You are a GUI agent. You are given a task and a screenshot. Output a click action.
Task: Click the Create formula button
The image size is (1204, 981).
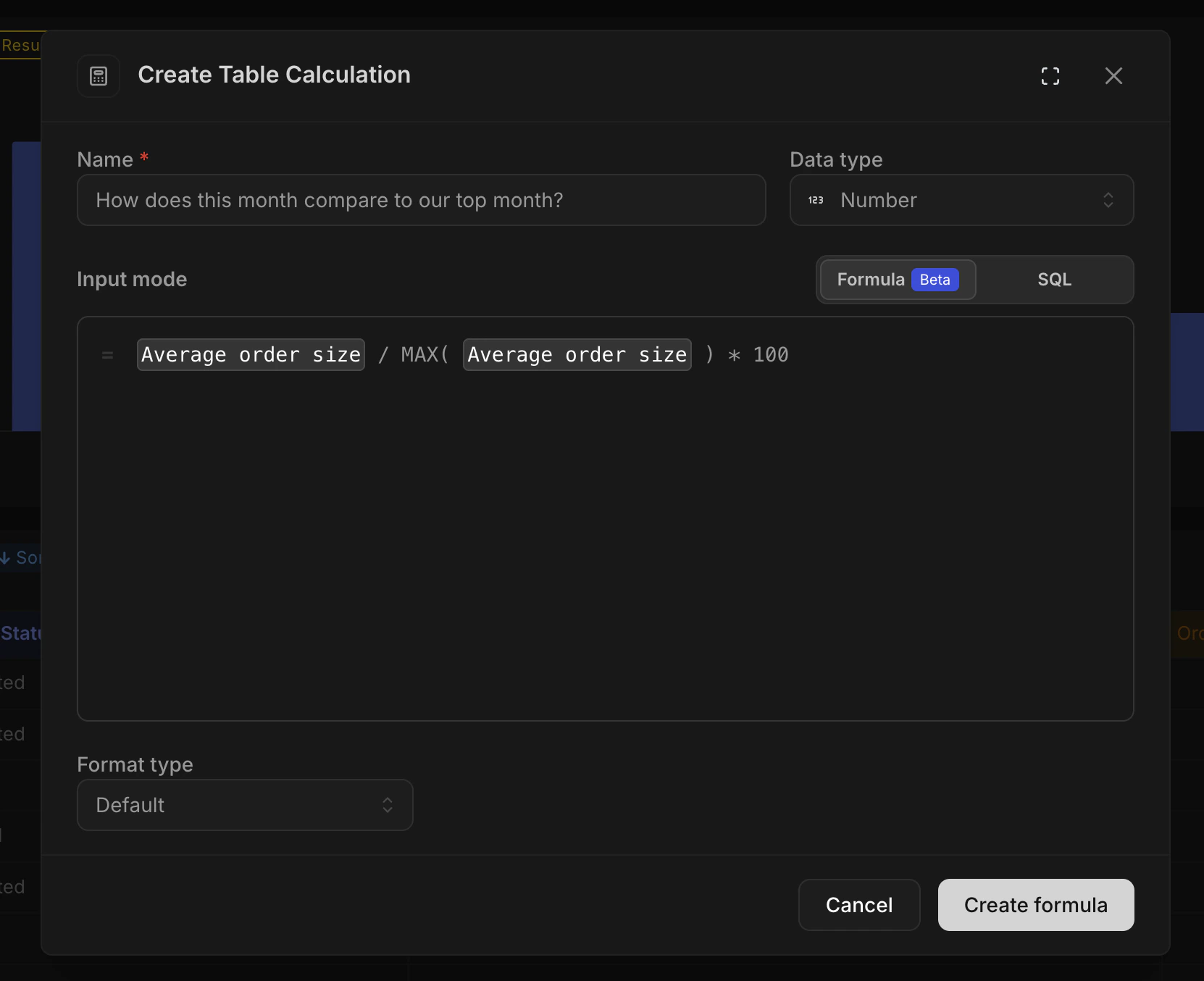click(1034, 905)
